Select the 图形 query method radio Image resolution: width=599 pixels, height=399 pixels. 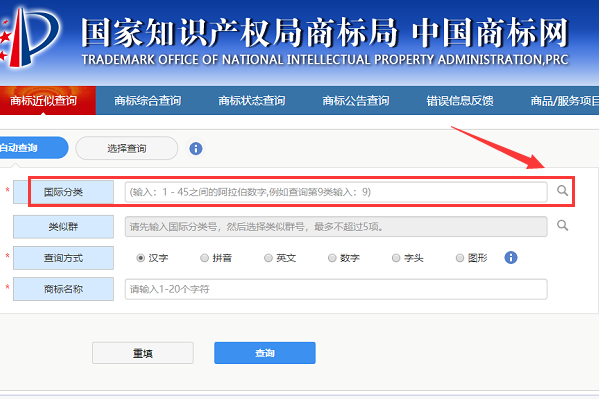coord(460,258)
